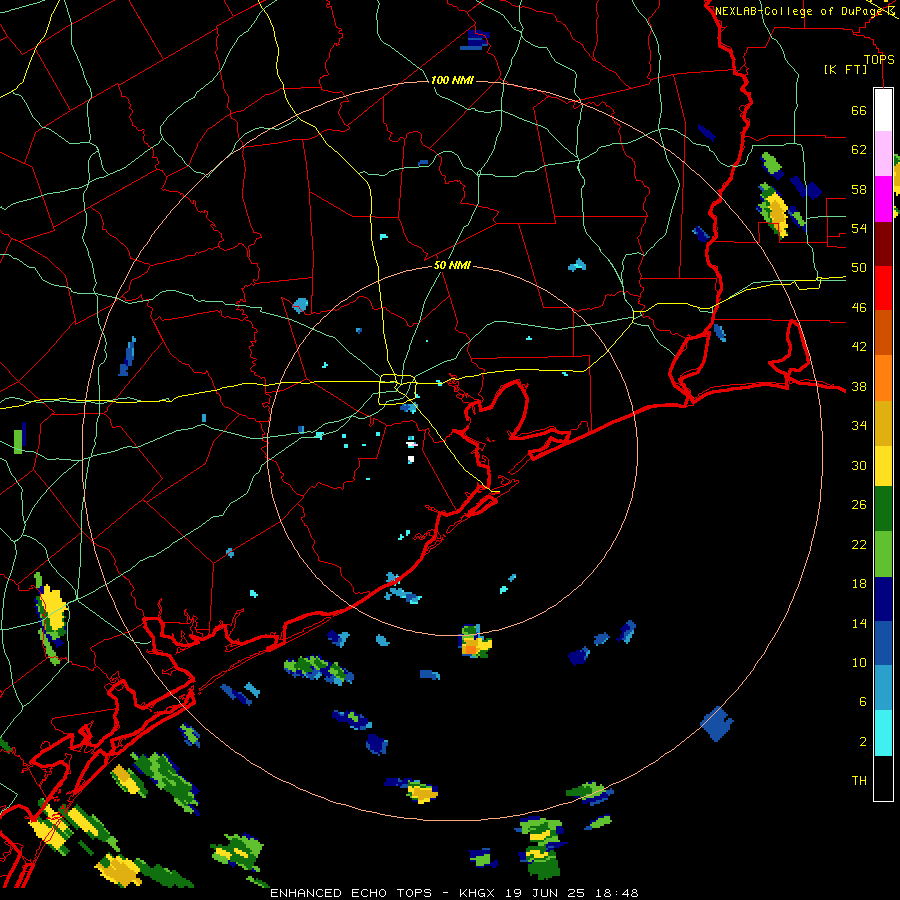
Task: Click the legend value "42"
Action: (859, 347)
